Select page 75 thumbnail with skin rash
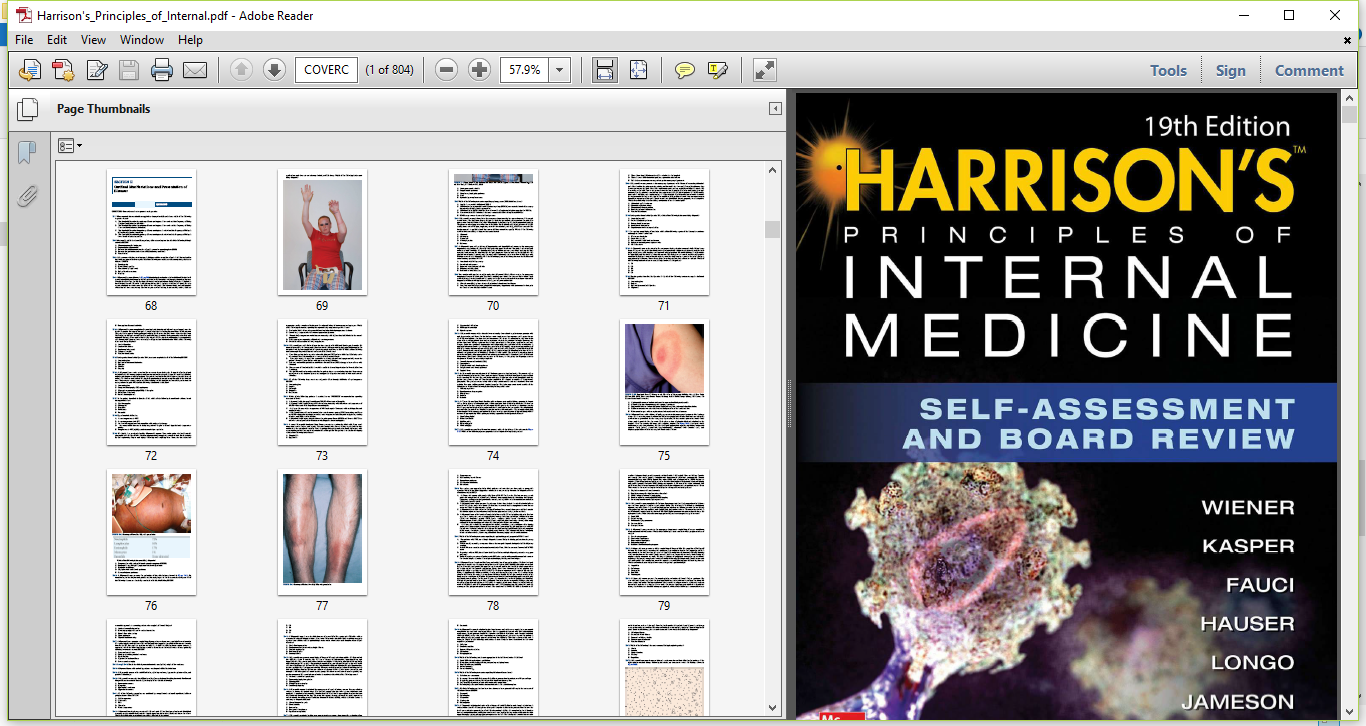1366x726 pixels. (x=664, y=382)
